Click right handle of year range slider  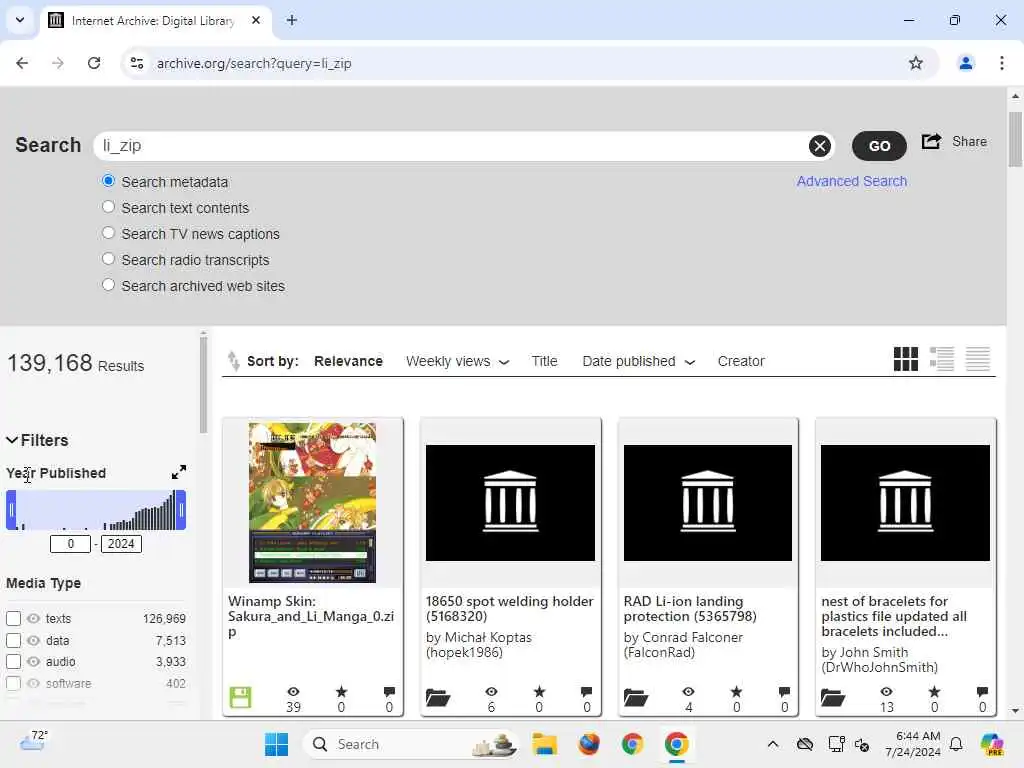pos(182,509)
